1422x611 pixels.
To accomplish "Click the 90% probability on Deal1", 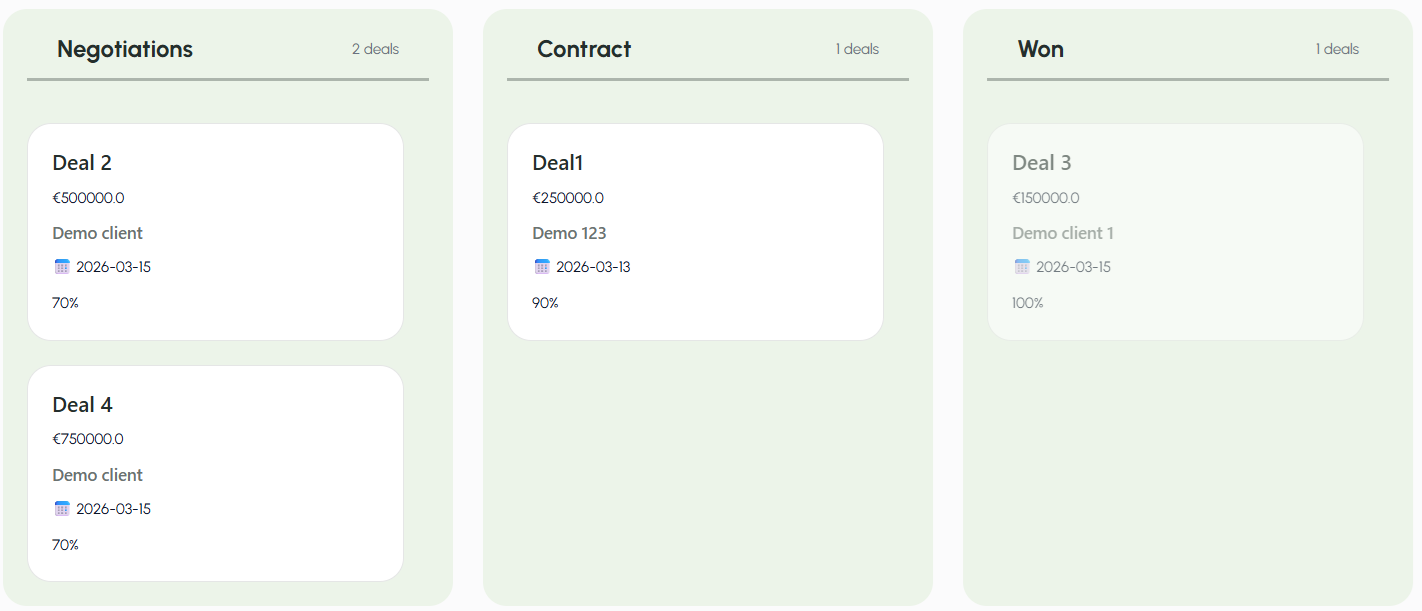I will (x=545, y=303).
